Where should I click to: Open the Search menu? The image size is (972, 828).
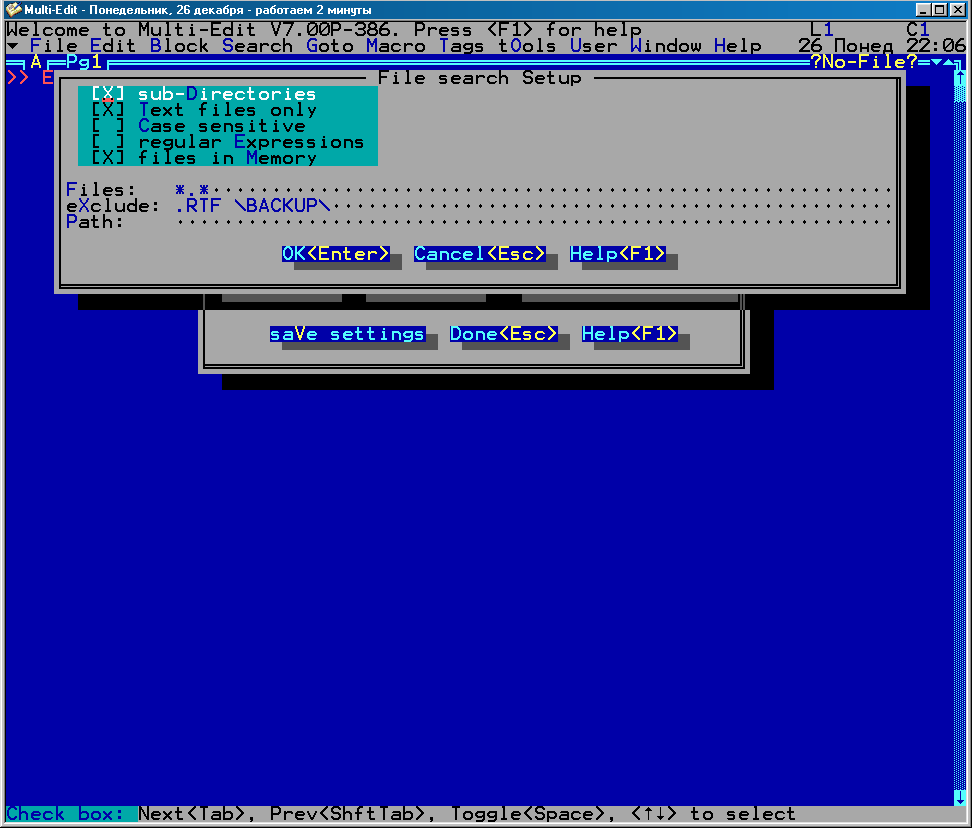pyautogui.click(x=257, y=46)
